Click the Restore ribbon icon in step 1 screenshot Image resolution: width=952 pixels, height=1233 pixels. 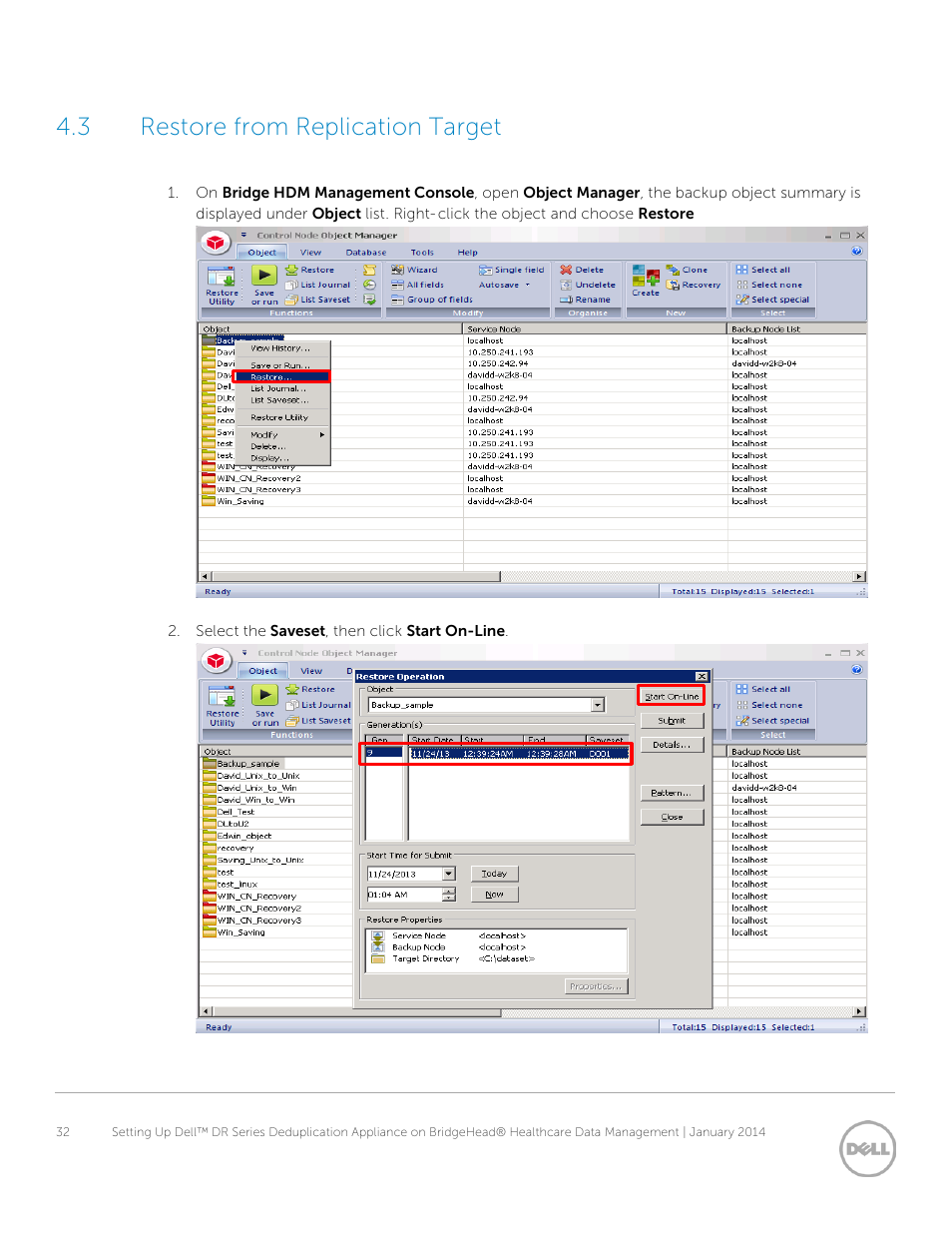point(291,270)
